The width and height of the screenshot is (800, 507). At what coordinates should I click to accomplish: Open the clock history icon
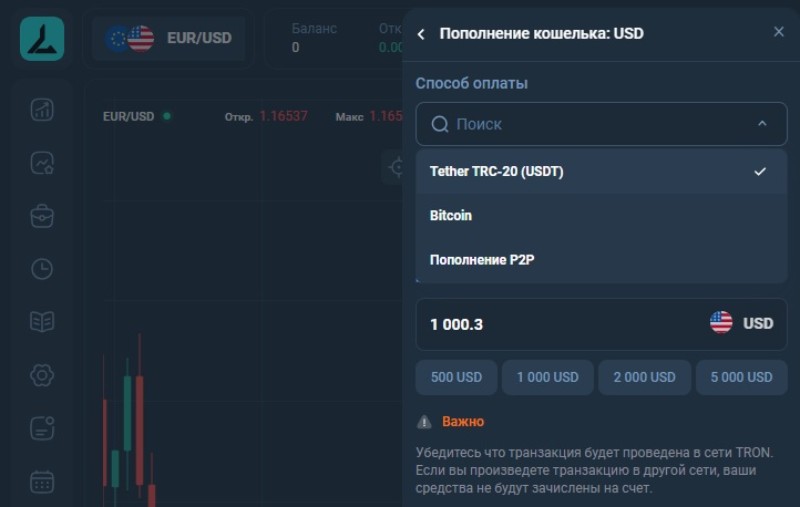coord(42,269)
